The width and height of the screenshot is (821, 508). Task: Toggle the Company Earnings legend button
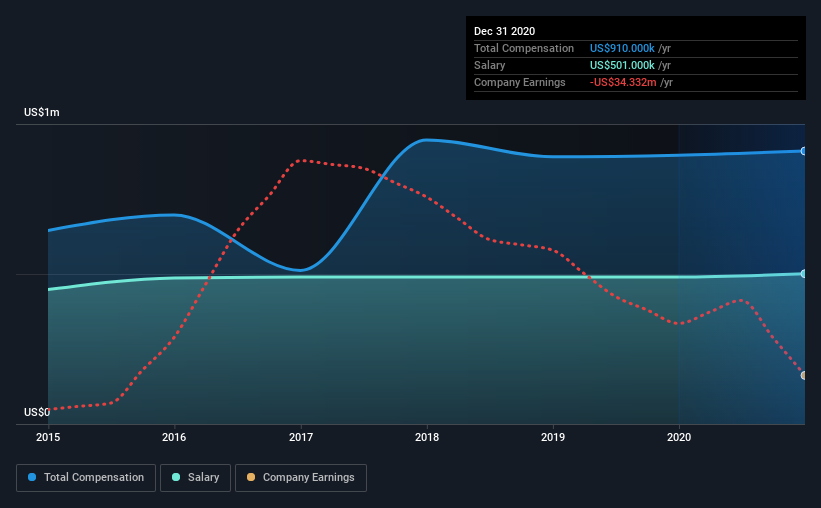[x=301, y=478]
